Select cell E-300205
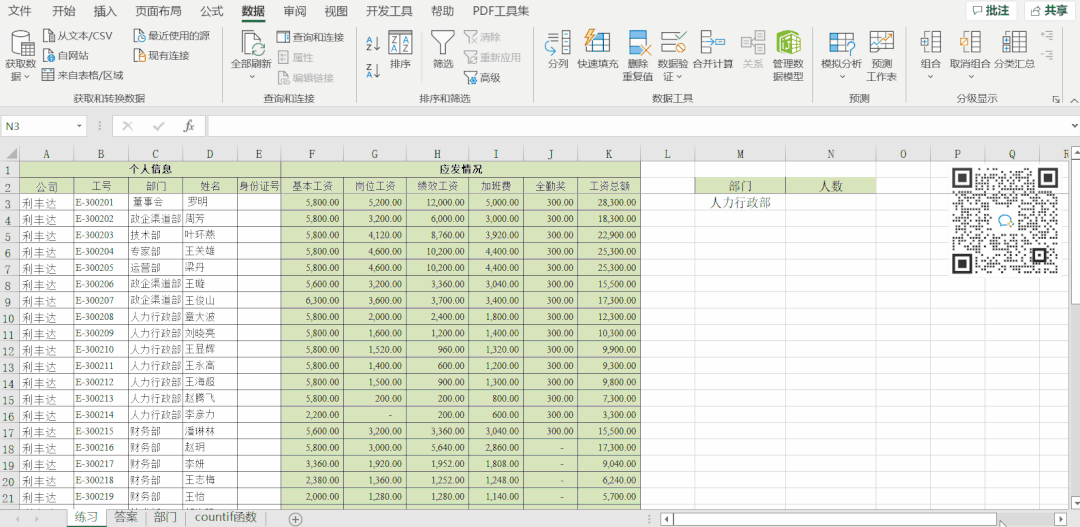This screenshot has height=527, width=1080. click(101, 268)
